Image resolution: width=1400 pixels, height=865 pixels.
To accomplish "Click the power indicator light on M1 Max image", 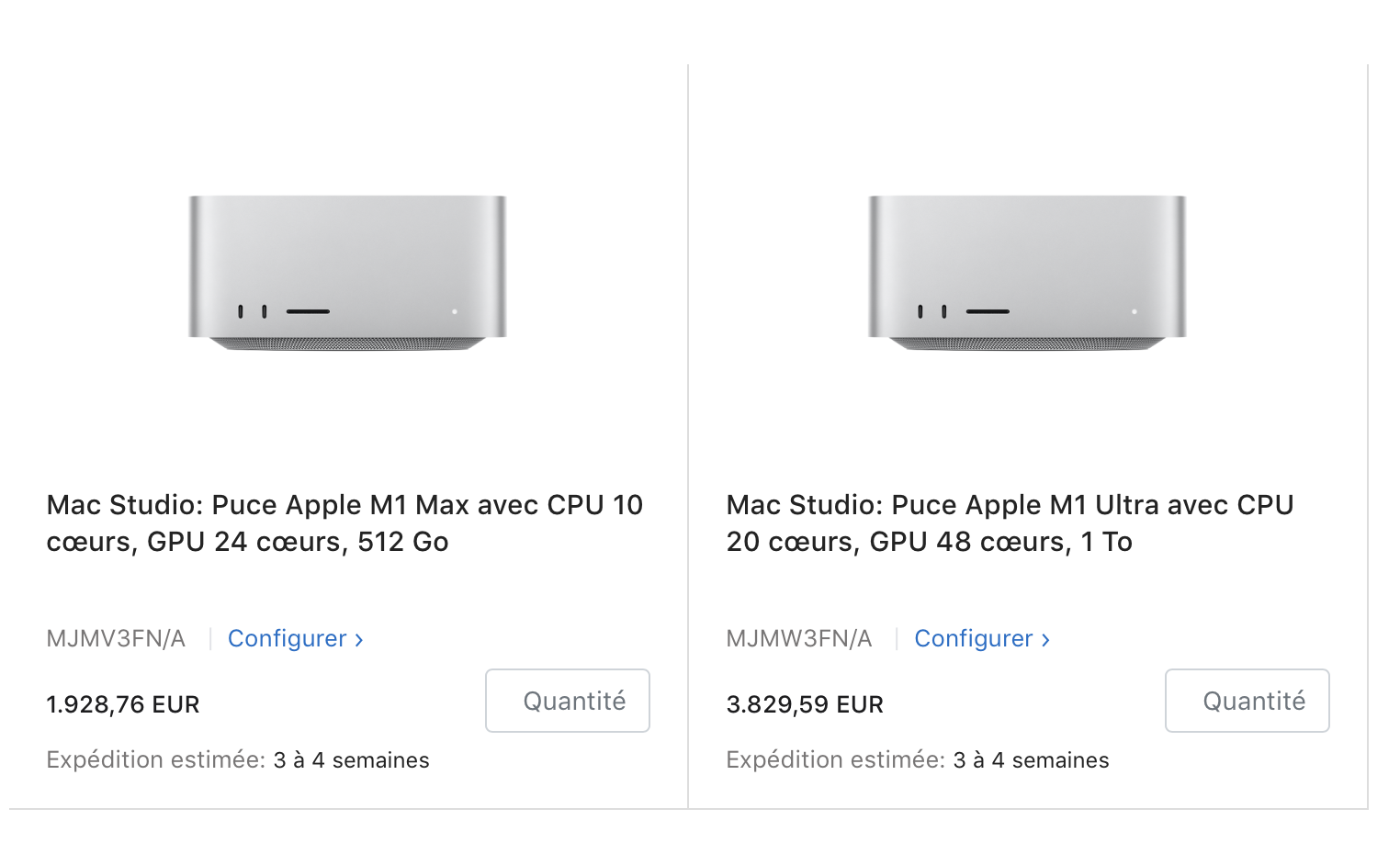I will (x=455, y=312).
